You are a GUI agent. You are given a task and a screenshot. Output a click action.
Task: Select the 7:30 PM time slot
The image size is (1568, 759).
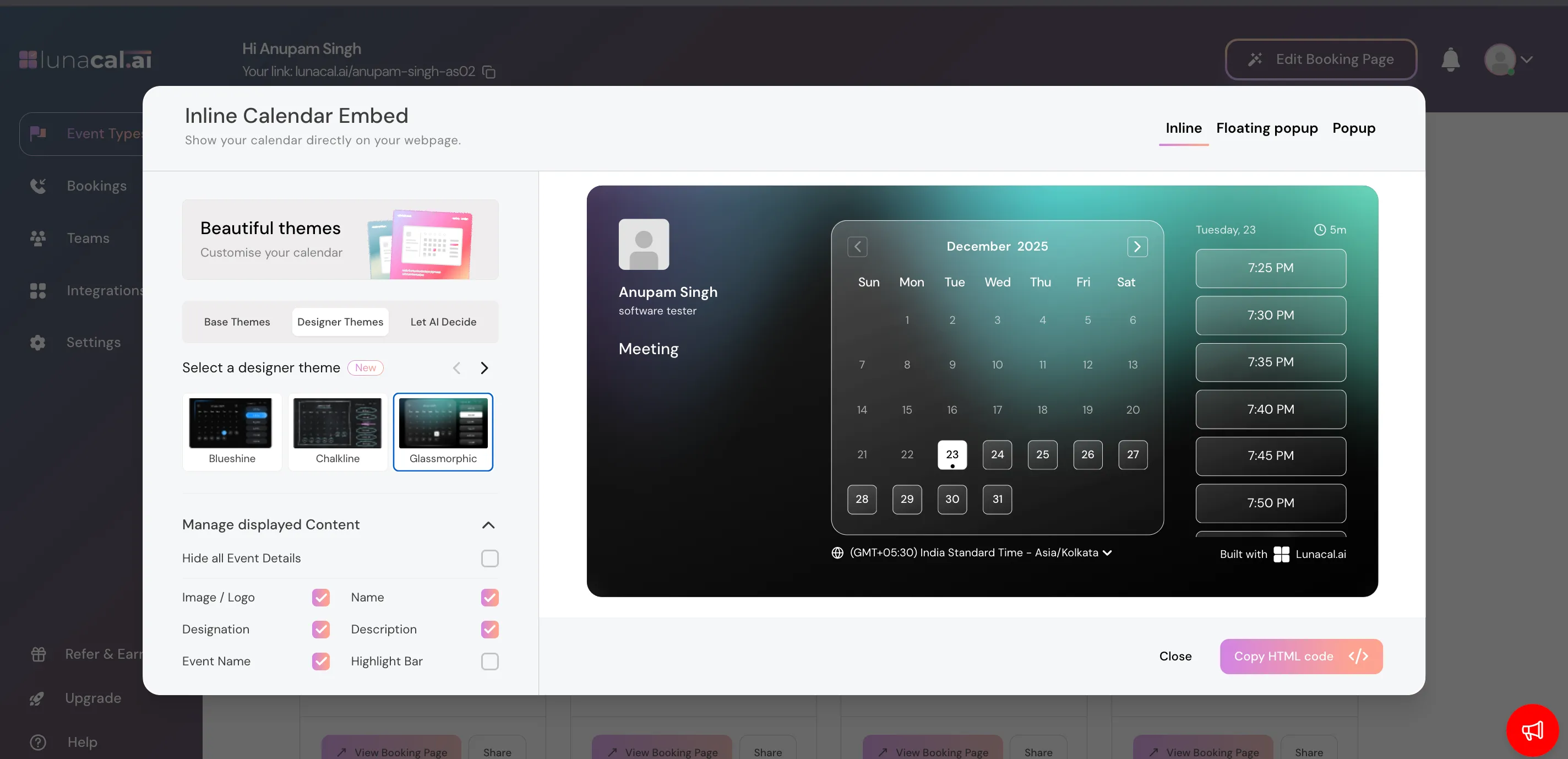click(1270, 315)
